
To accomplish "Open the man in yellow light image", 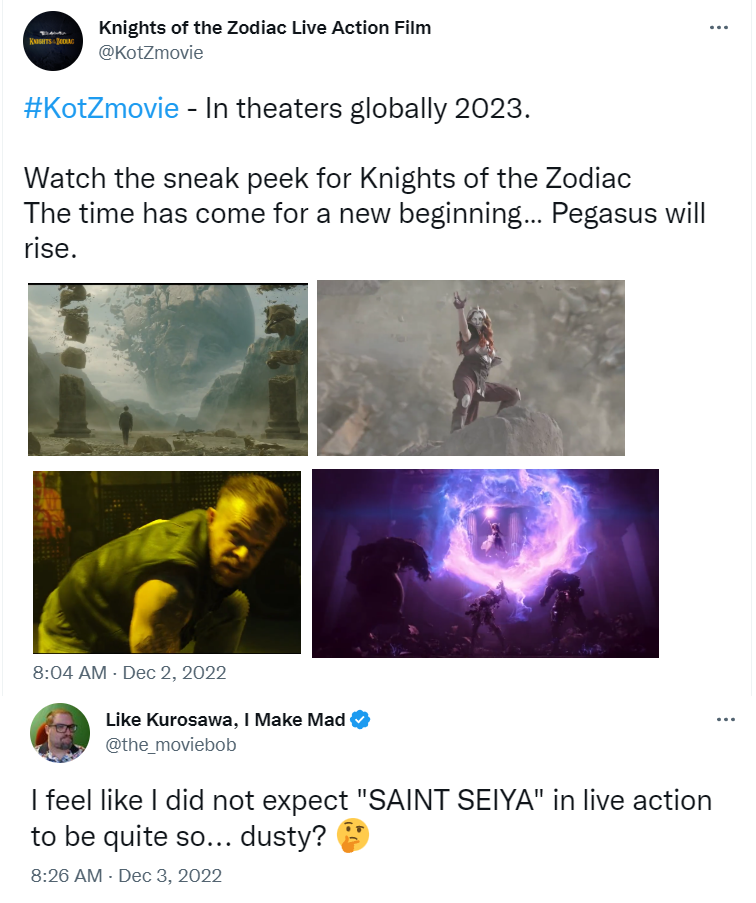I will [x=167, y=562].
